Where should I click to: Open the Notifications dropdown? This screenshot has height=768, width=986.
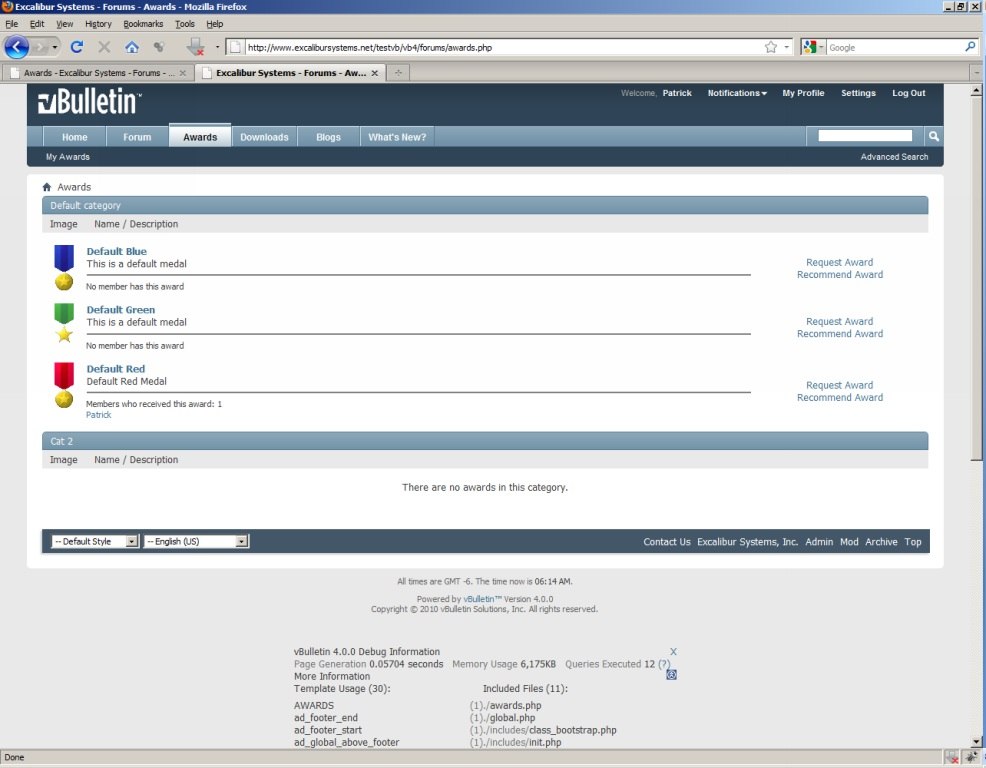click(737, 93)
